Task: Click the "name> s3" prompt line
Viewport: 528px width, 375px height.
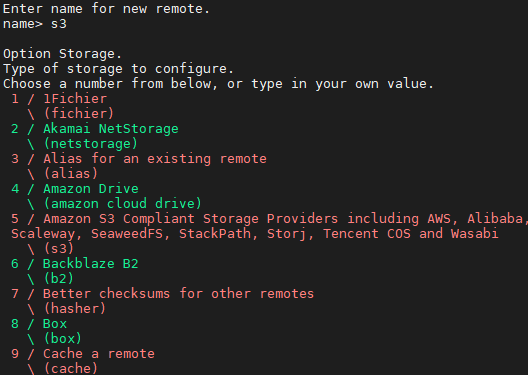Action: 35,24
